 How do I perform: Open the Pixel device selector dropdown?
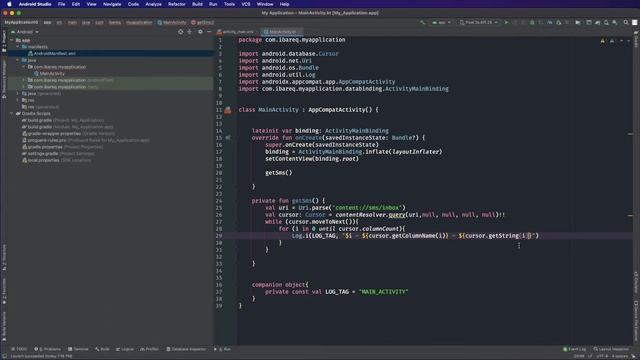pyautogui.click(x=478, y=22)
